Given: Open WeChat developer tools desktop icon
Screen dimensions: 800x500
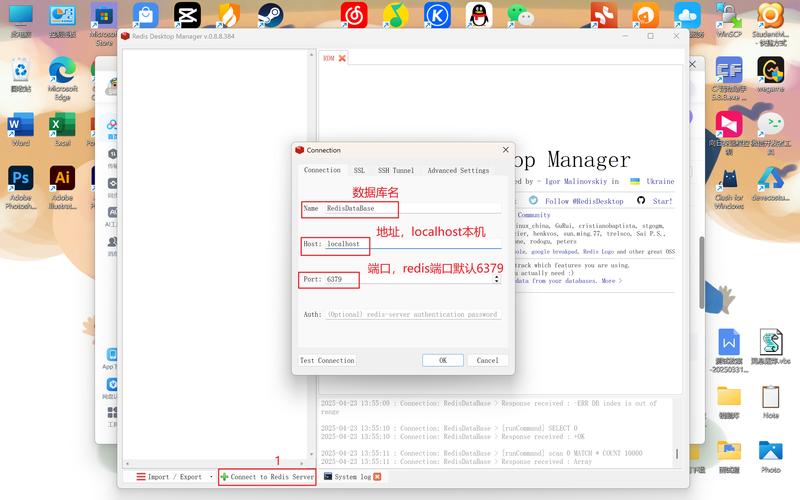Looking at the screenshot, I should point(770,134).
